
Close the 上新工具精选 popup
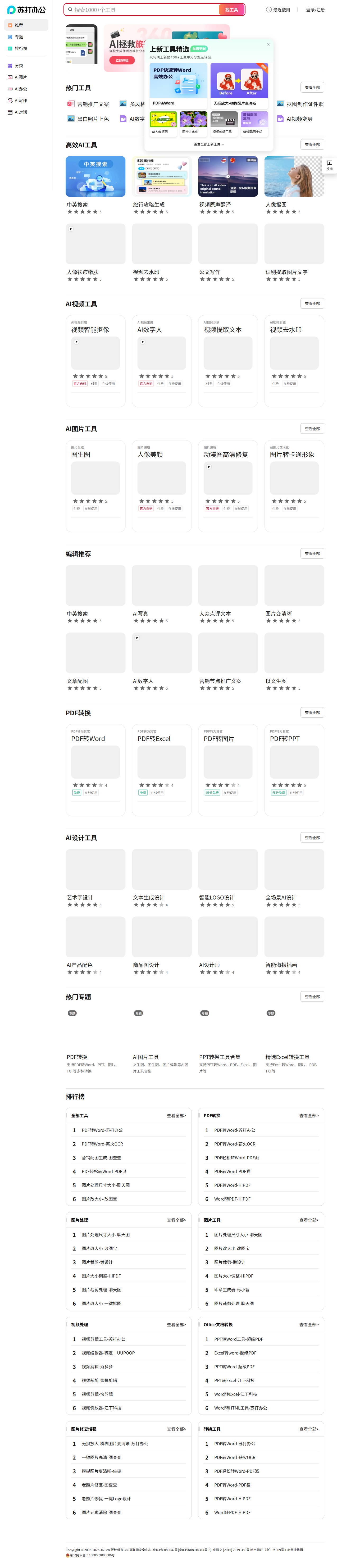pos(268,44)
